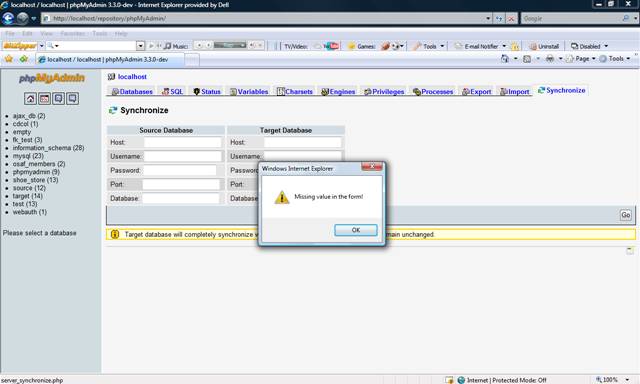Select the information_schema database link

48,148
